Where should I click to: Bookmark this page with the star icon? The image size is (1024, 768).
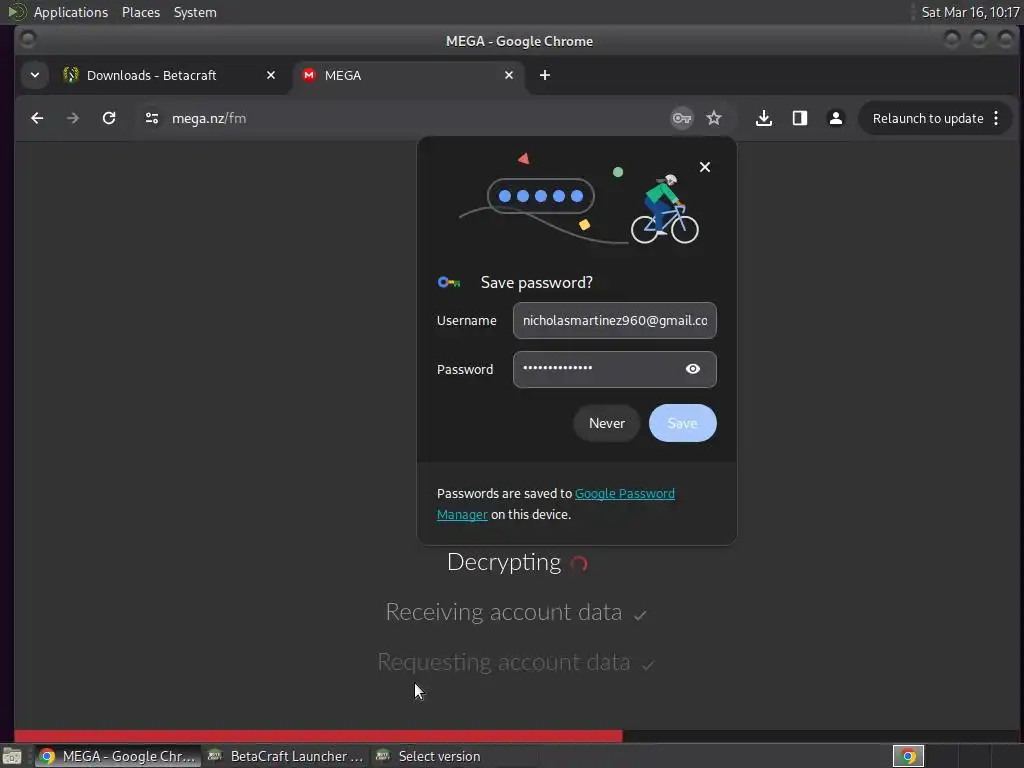[714, 118]
